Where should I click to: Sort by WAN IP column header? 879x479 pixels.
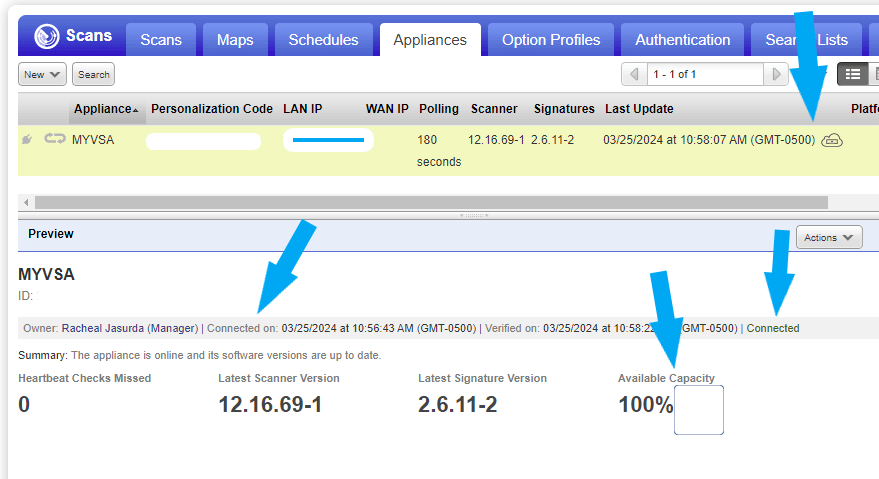coord(387,109)
